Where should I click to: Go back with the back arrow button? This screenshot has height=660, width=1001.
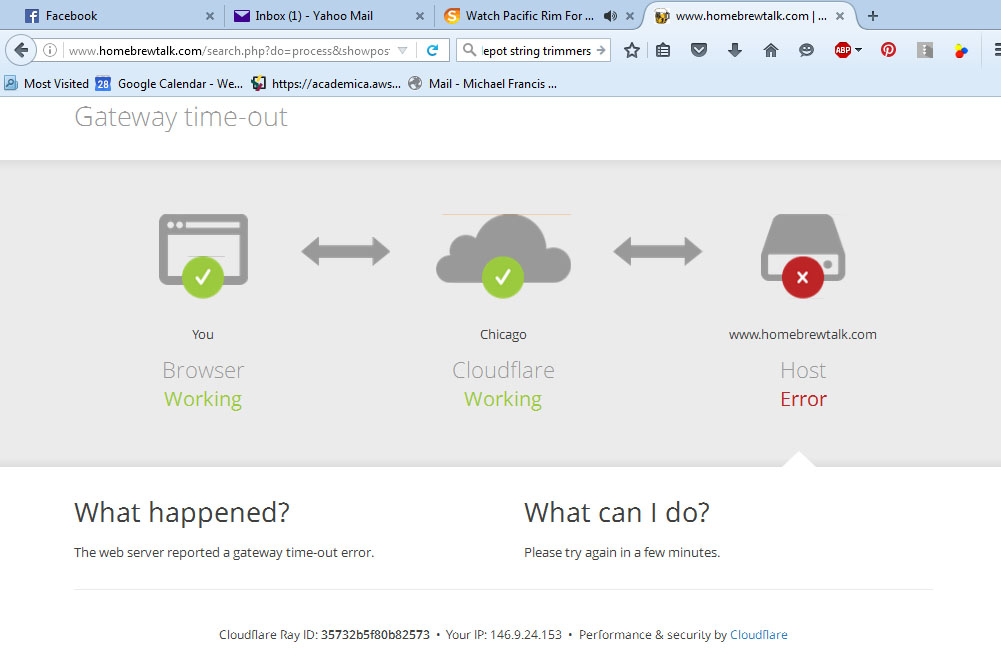pyautogui.click(x=20, y=50)
